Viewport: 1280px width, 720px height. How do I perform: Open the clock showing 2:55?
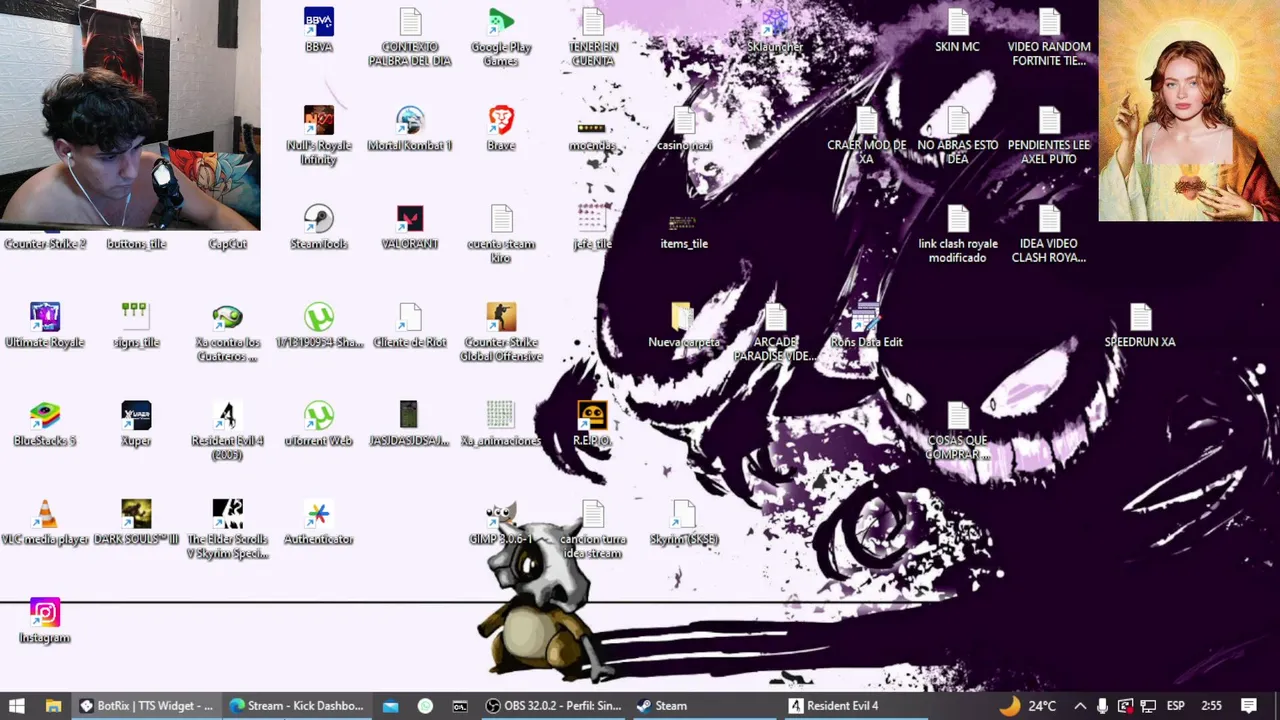1211,705
